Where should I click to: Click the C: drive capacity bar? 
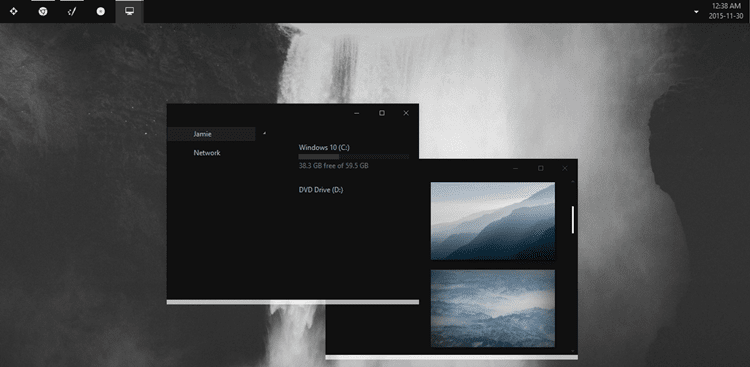point(353,156)
